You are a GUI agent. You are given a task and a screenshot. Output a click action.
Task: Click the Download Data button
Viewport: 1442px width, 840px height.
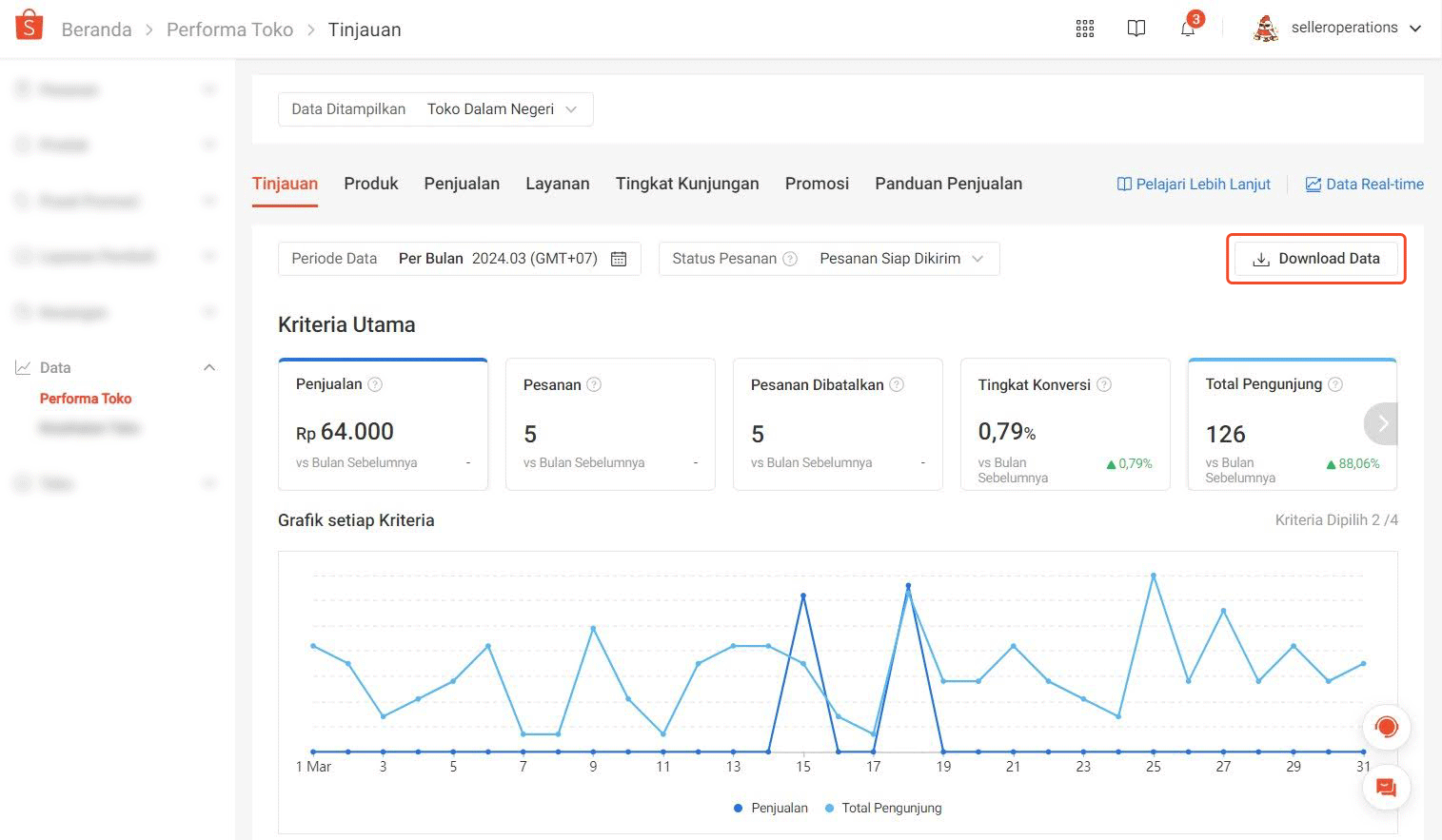[x=1316, y=259]
